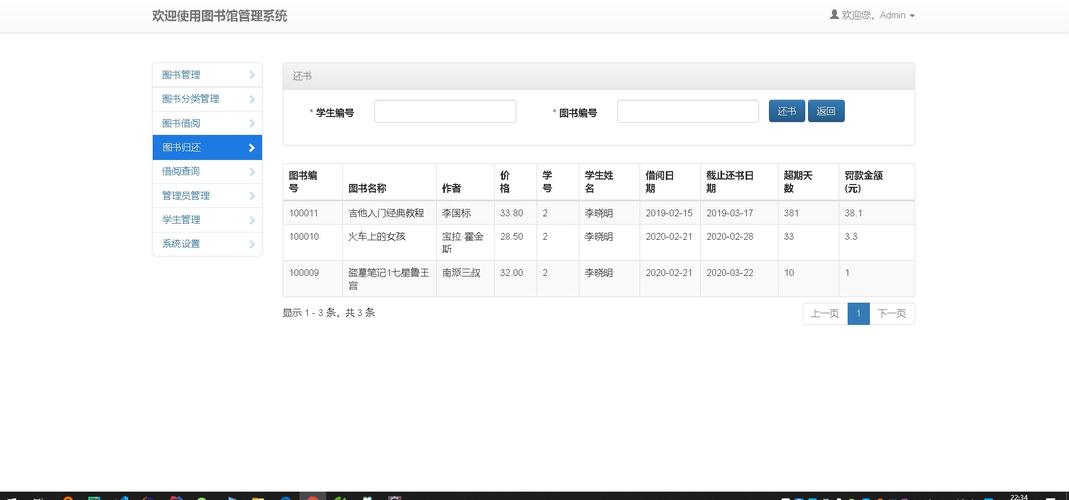This screenshot has height=500, width=1069.
Task: Click the borrow date 2019-02-15
Action: tap(669, 213)
